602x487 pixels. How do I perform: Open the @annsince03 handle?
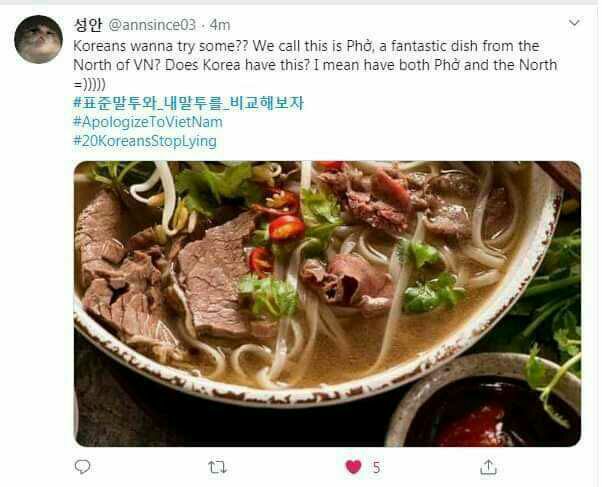152,25
